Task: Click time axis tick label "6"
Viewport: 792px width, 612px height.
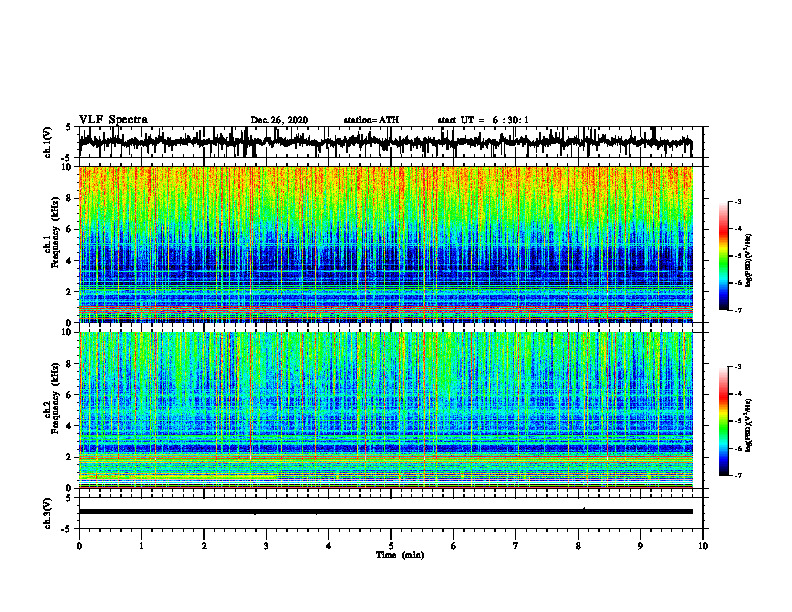Action: tap(454, 546)
